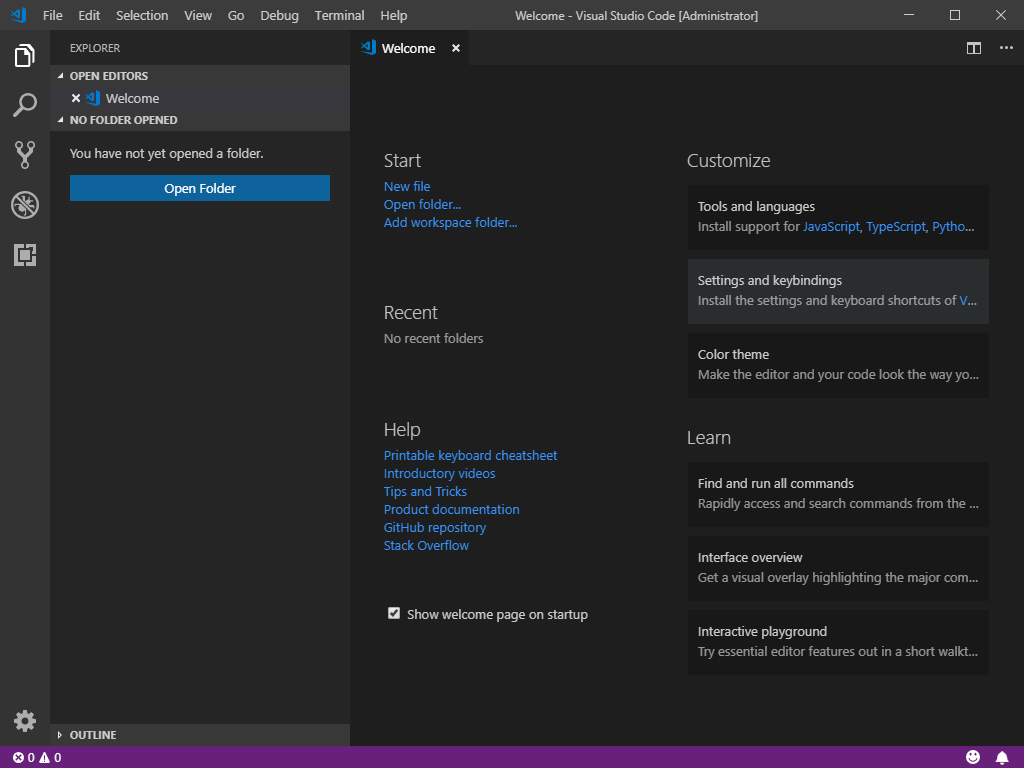Open the settings gear icon
This screenshot has width=1024, height=768.
coord(24,720)
